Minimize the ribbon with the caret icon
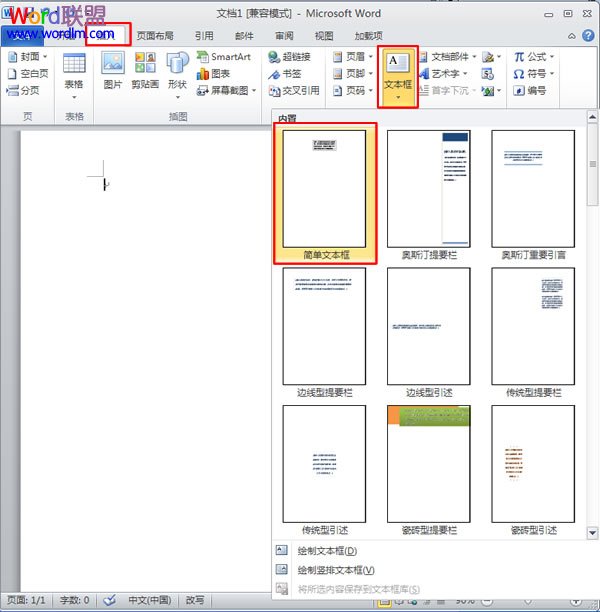This screenshot has width=600, height=612. click(x=572, y=36)
